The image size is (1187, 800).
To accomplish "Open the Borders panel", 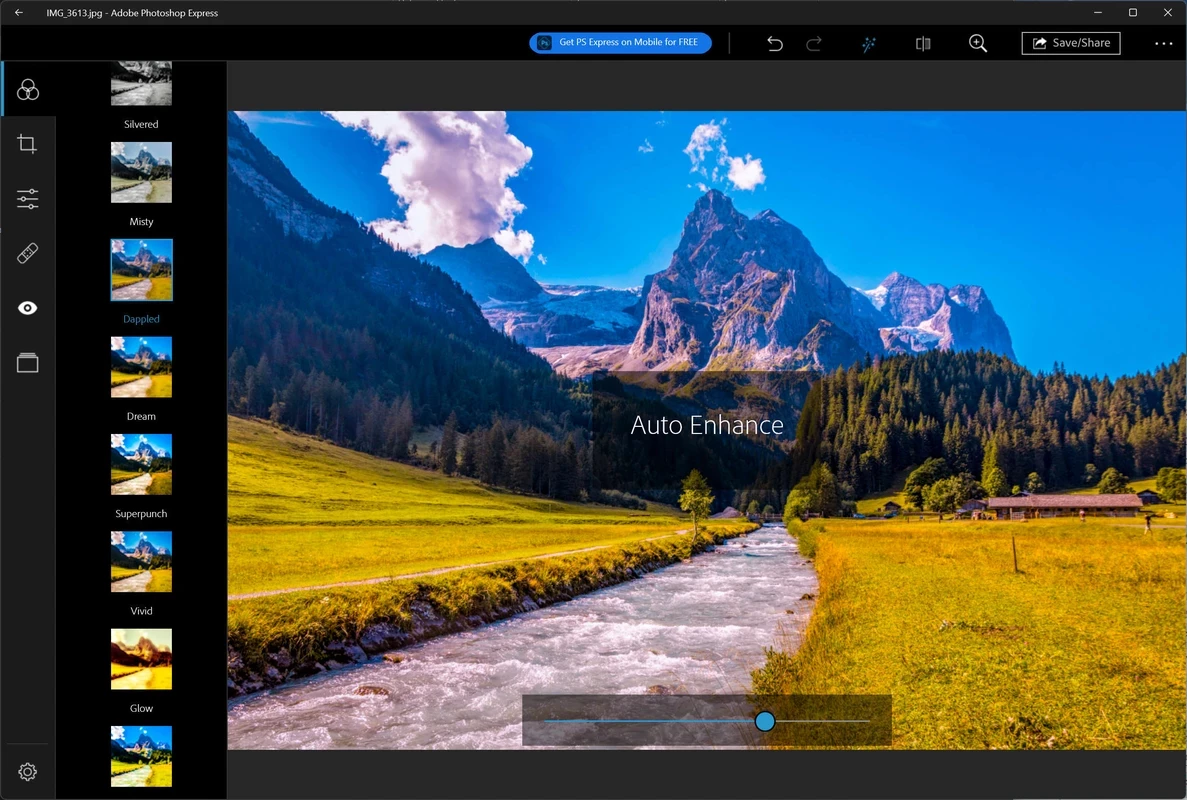I will tap(28, 363).
